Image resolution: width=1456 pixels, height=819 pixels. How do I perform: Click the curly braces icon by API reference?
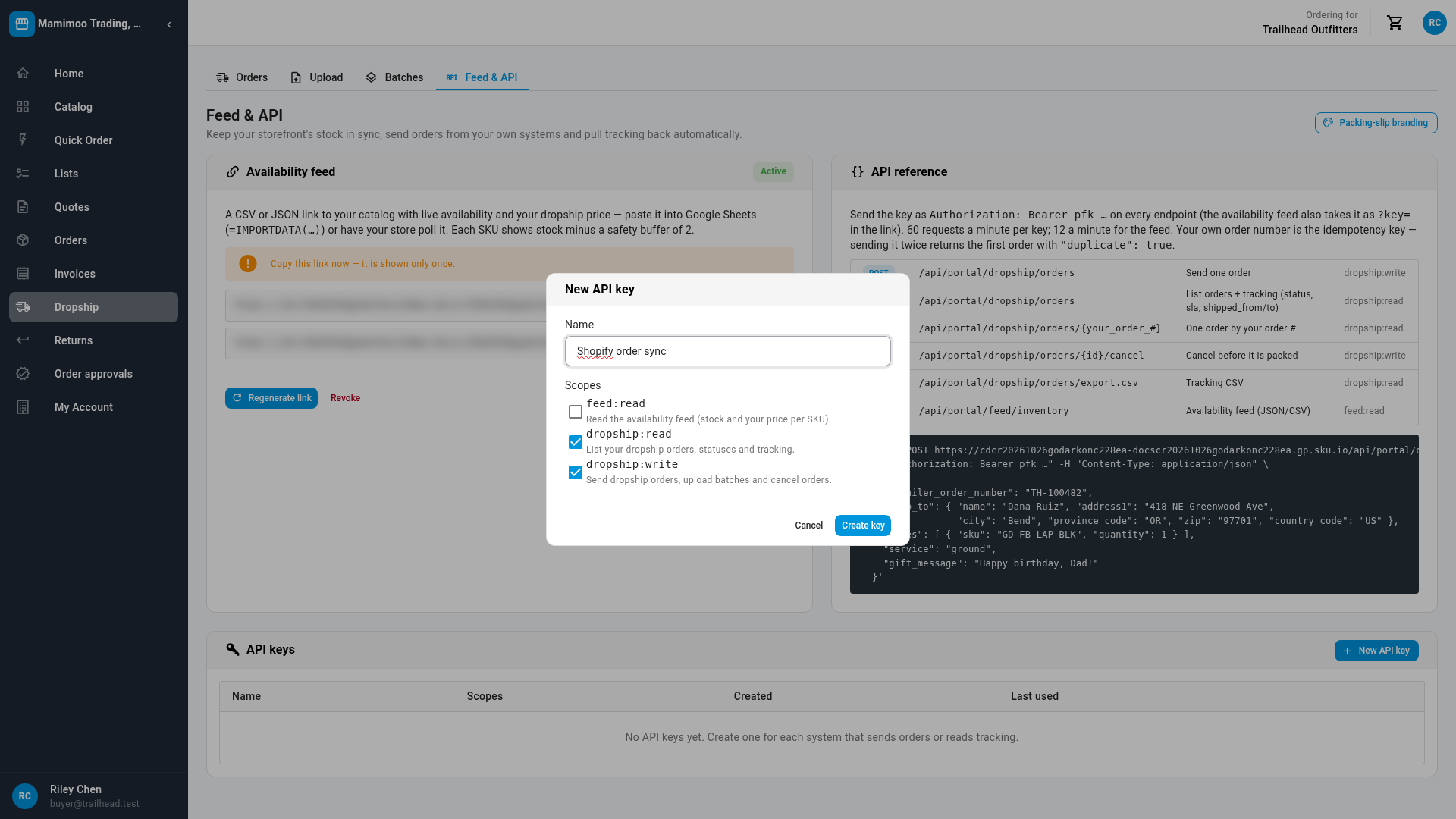click(858, 172)
